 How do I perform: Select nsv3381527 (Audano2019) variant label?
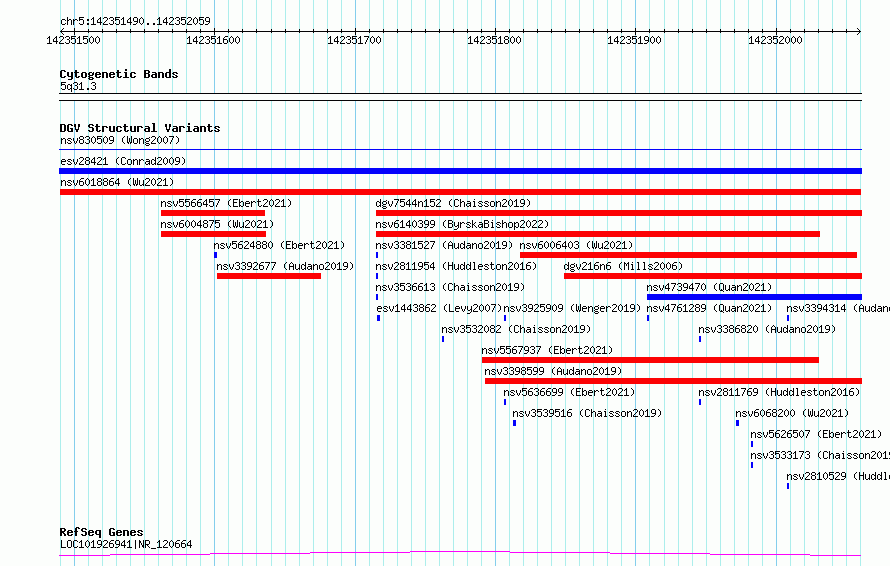point(444,245)
